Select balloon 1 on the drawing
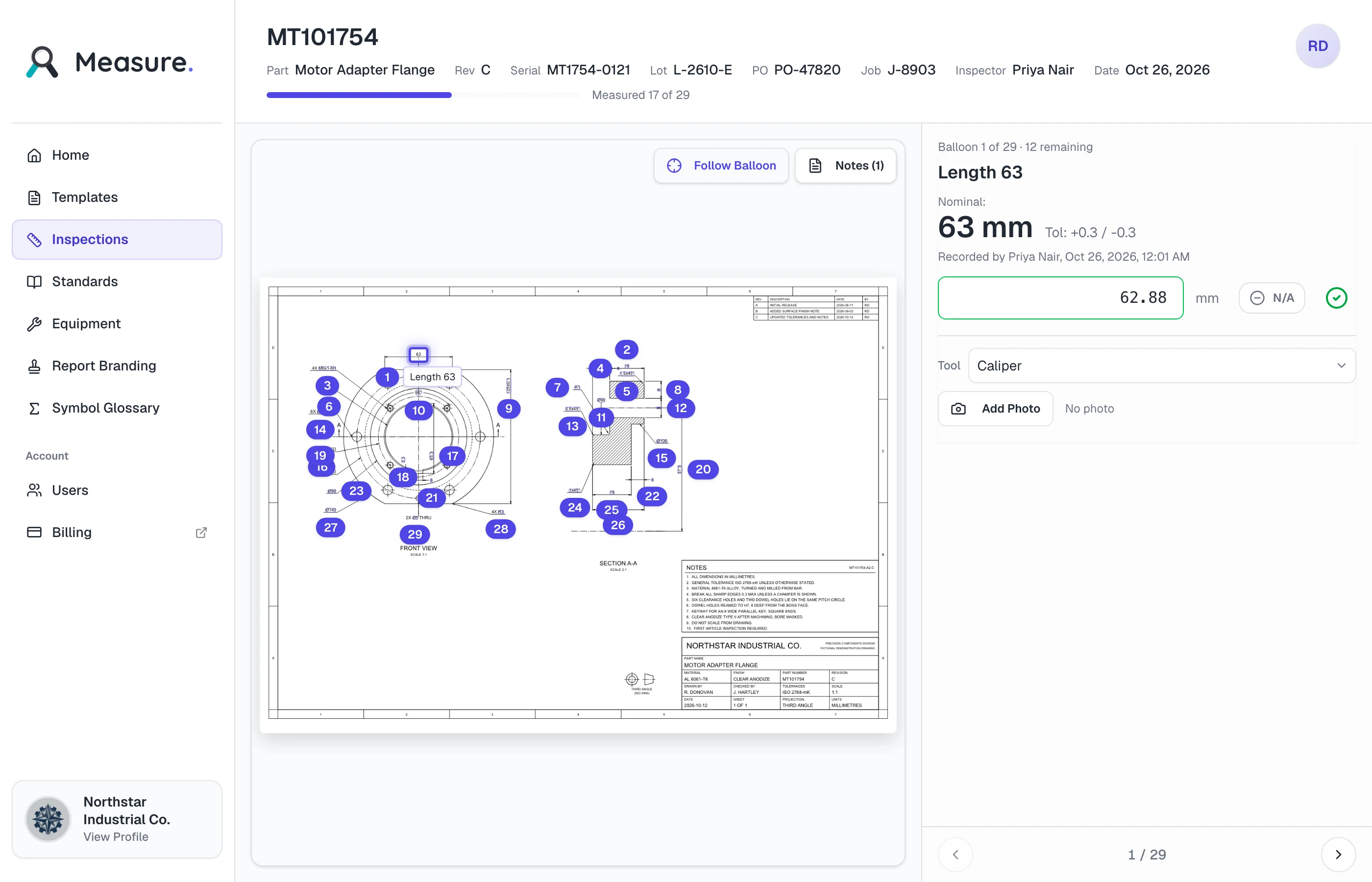This screenshot has height=882, width=1372. tap(387, 377)
